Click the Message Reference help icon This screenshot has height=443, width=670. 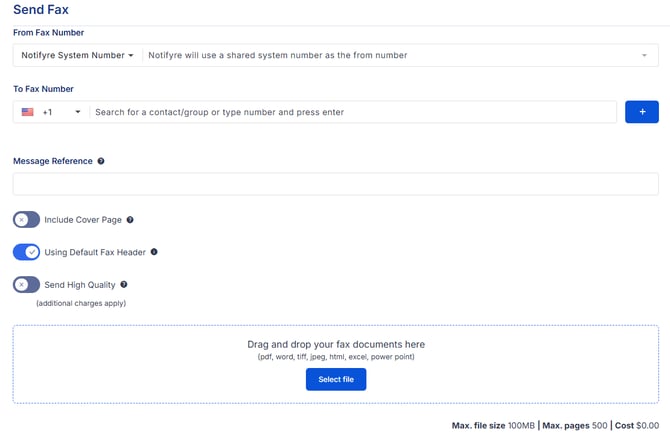point(101,161)
